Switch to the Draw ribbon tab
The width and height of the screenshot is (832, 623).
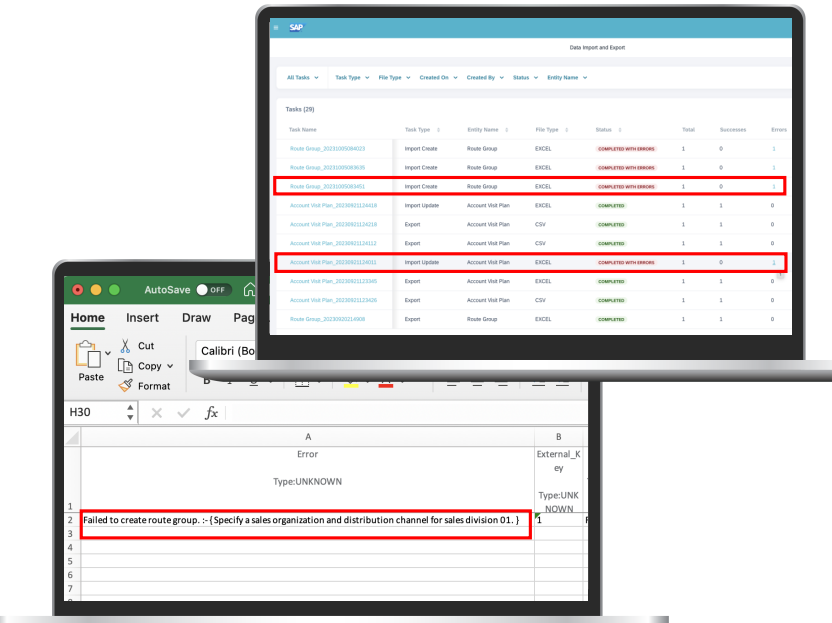click(196, 317)
